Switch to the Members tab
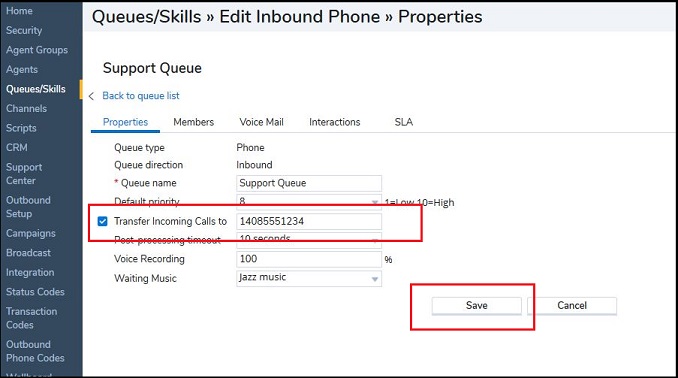Image resolution: width=678 pixels, height=378 pixels. [x=194, y=122]
